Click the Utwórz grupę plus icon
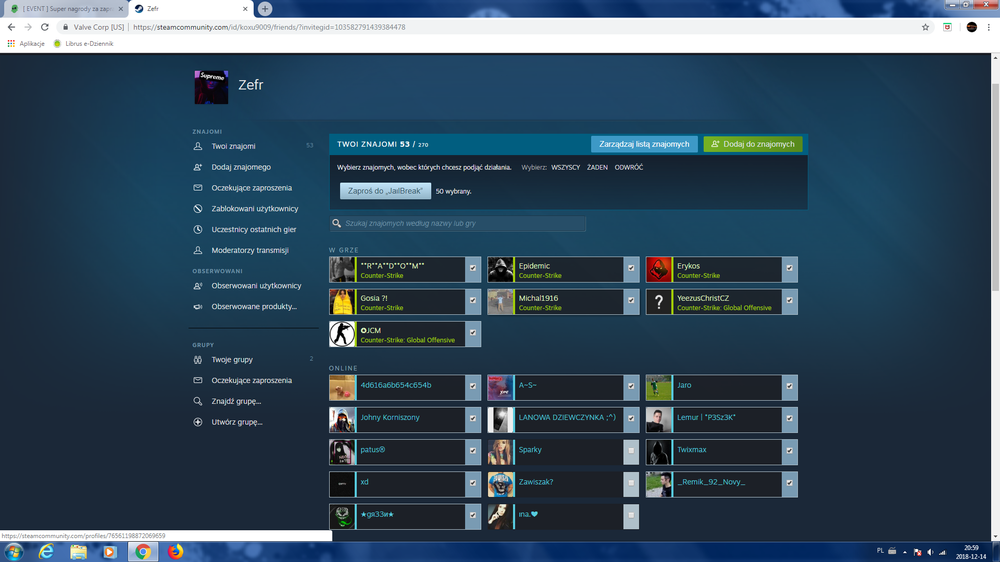Viewport: 1000px width, 562px height. click(x=198, y=422)
